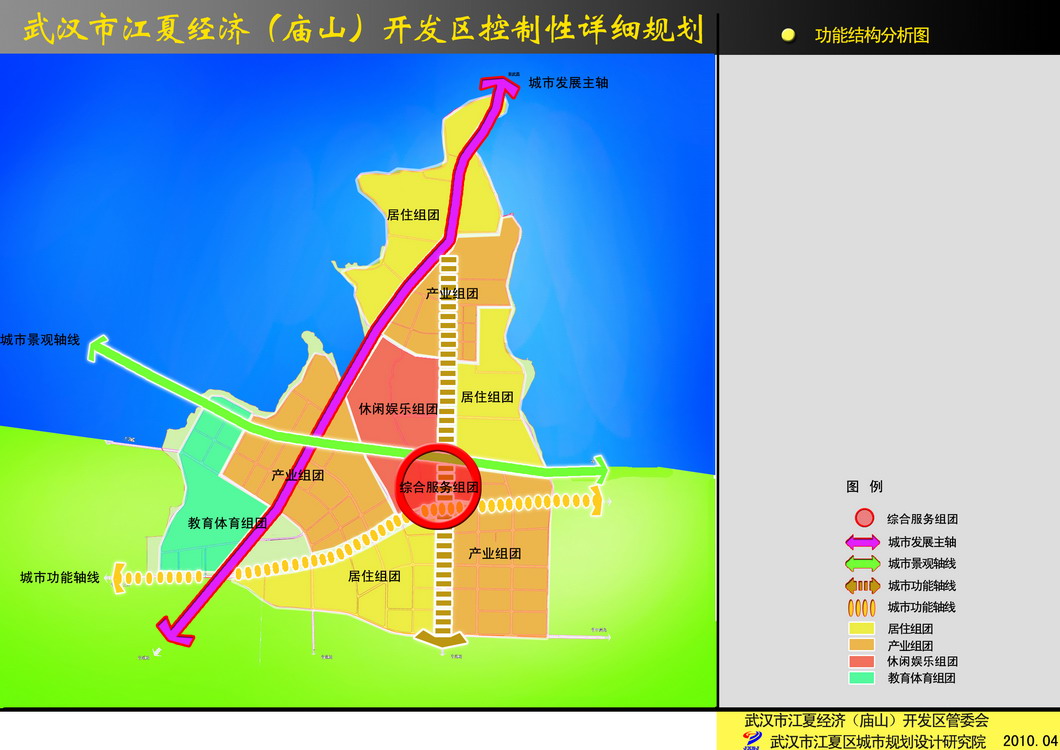Click the 综合服务组团 red circle legend icon
This screenshot has height=750, width=1060.
864,518
